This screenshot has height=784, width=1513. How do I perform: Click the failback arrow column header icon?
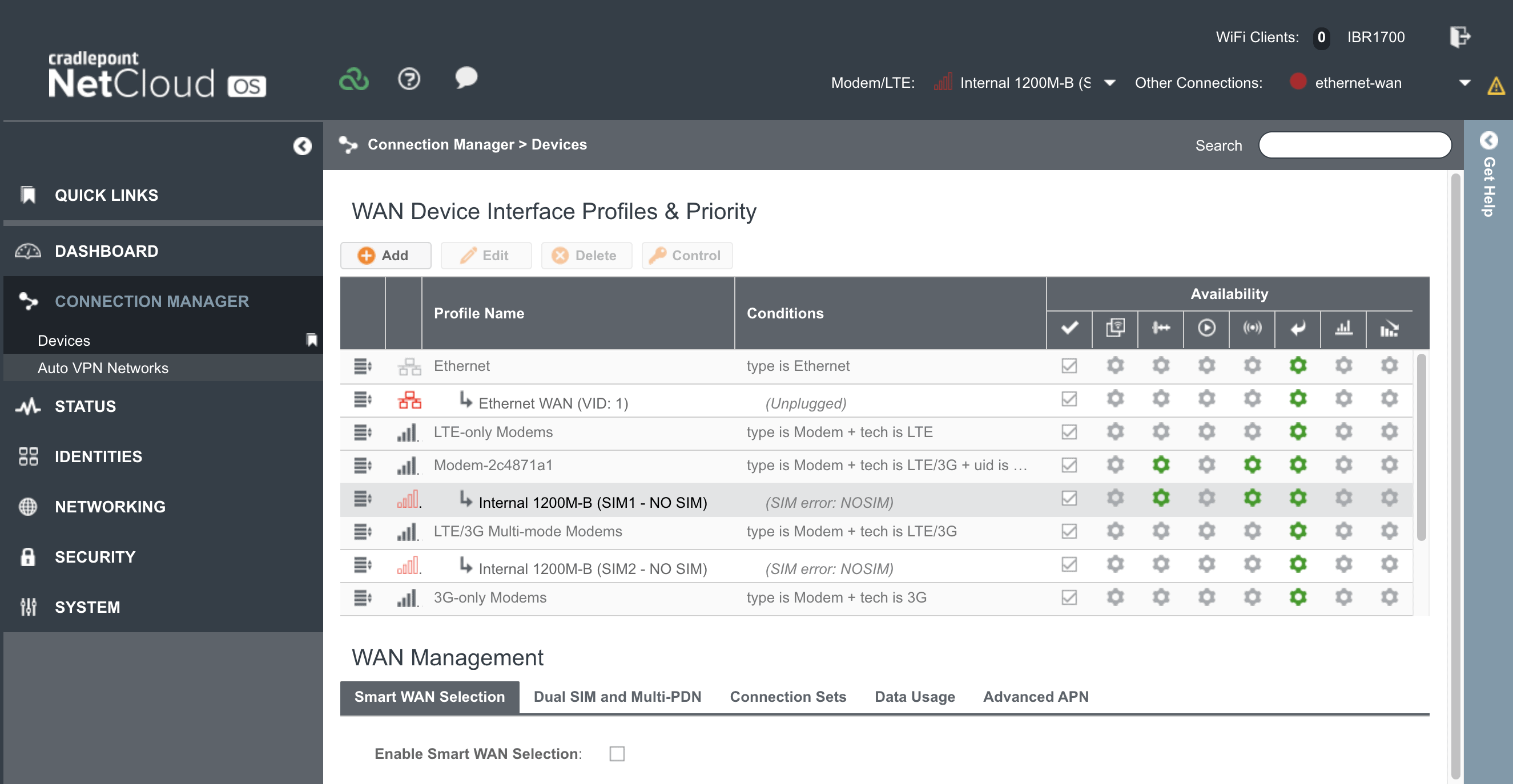click(1297, 328)
